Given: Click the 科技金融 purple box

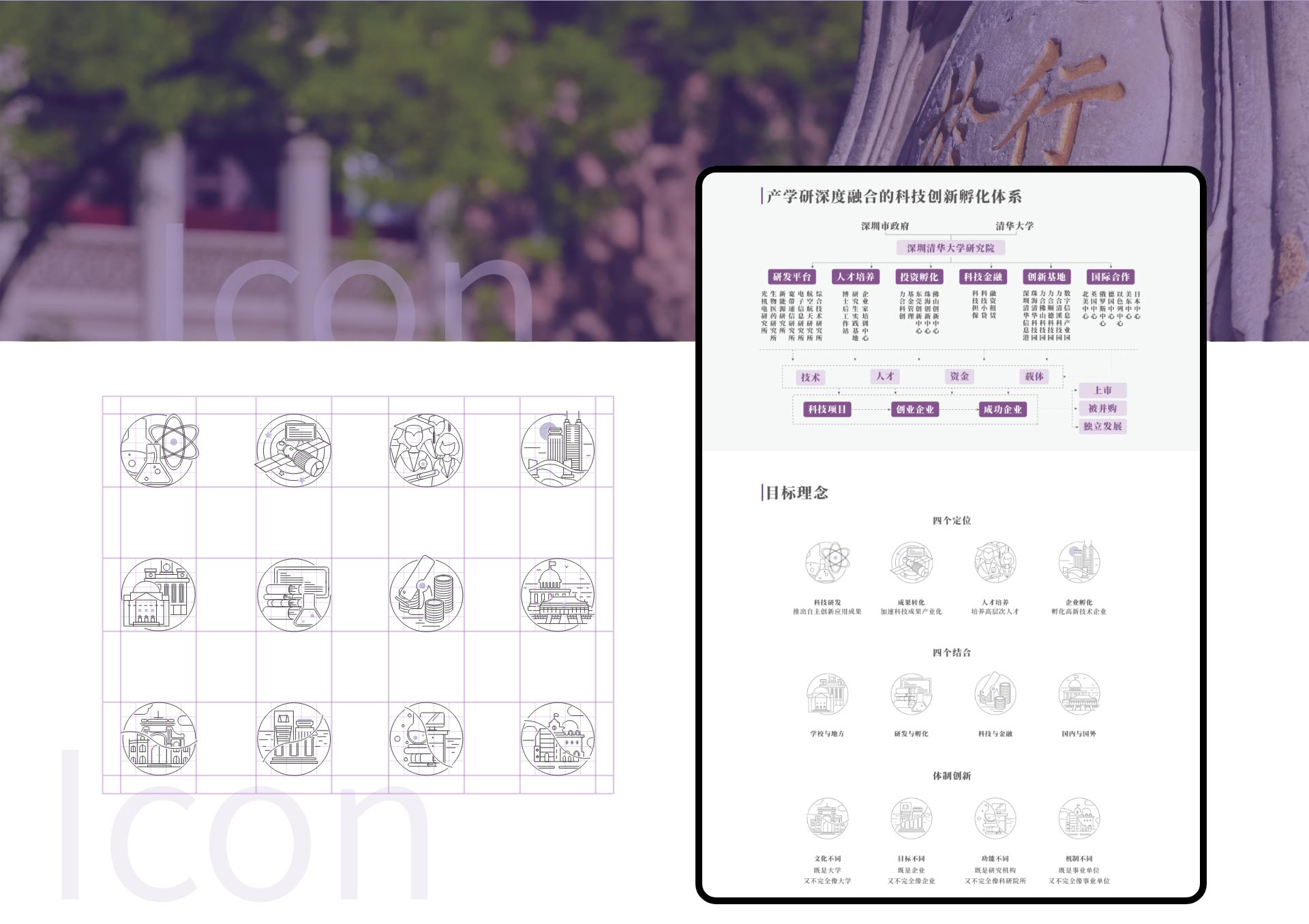Looking at the screenshot, I should (982, 277).
